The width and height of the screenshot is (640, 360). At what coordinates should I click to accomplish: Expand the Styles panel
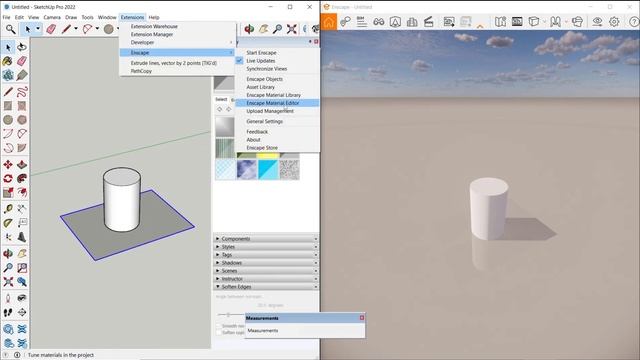point(266,247)
